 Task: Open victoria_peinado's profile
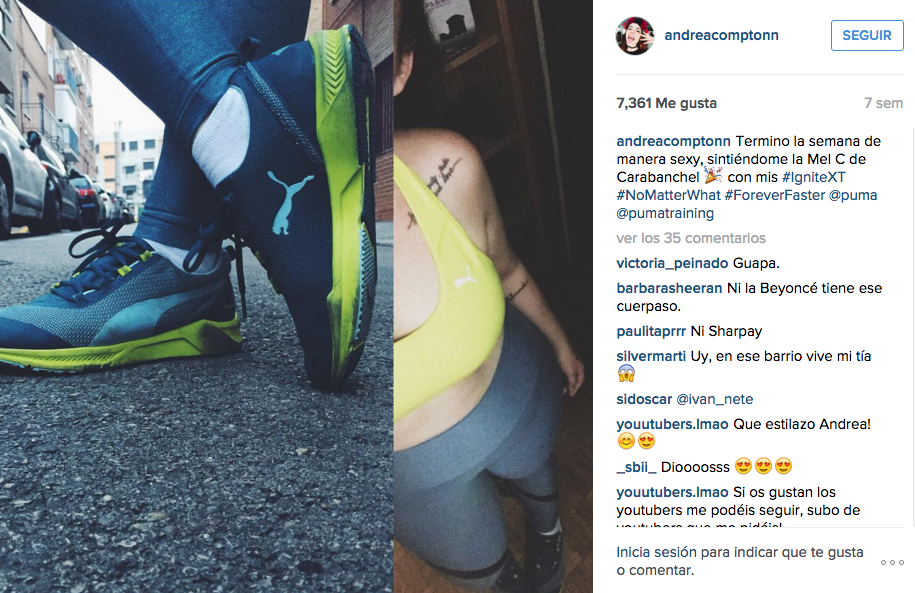coord(672,263)
